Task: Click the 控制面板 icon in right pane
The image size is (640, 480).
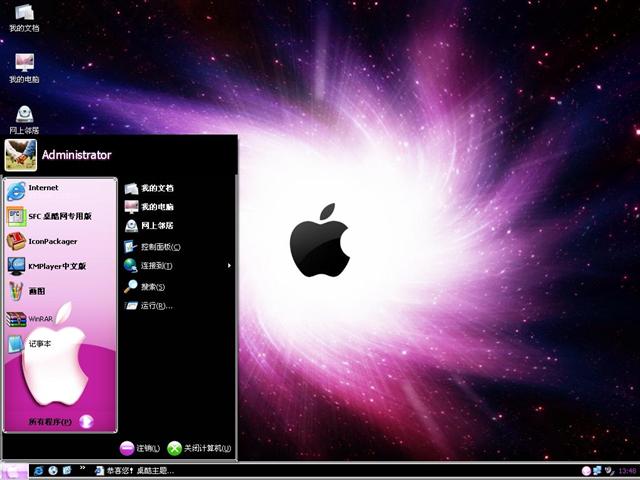Action: [131, 247]
